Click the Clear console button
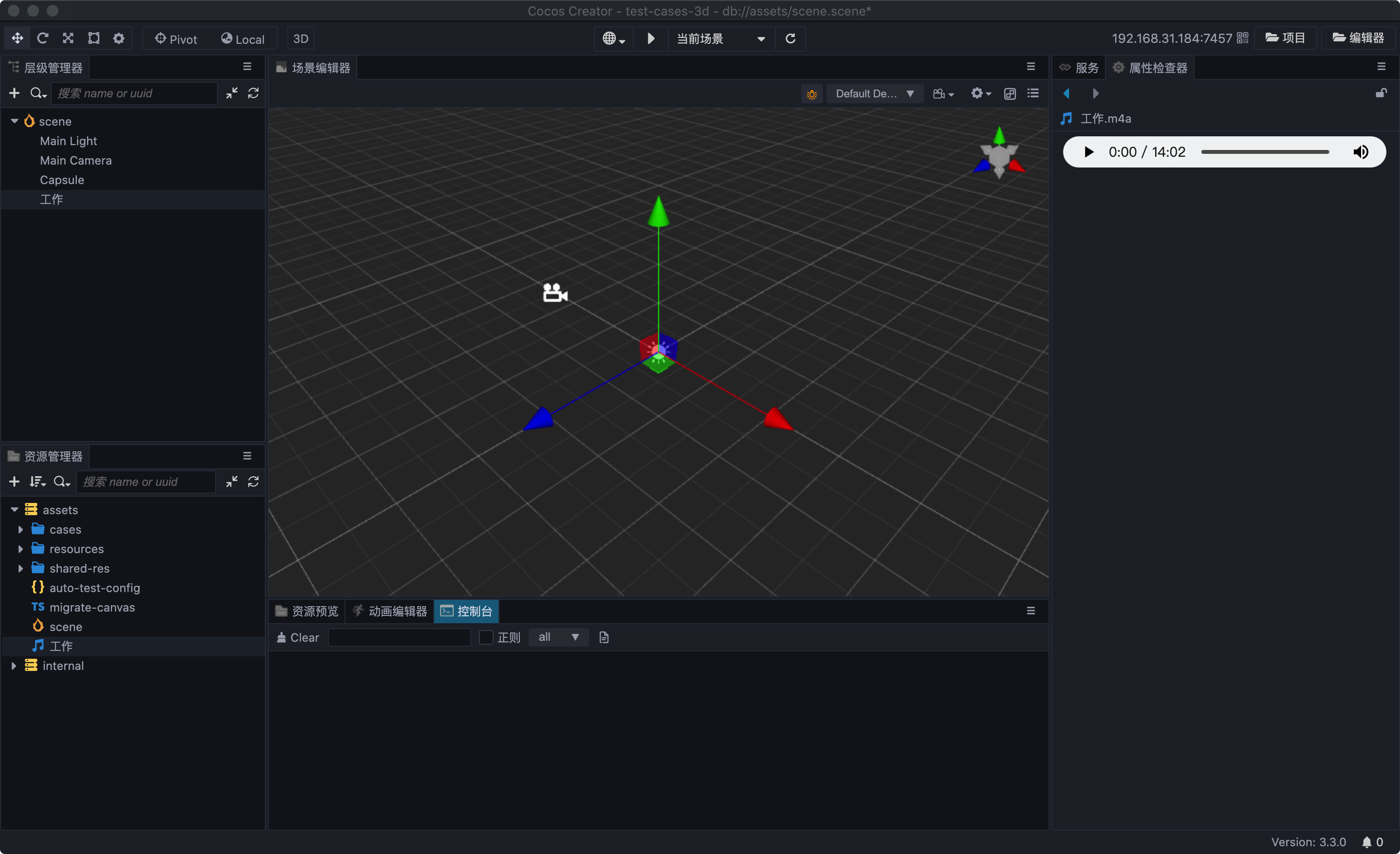 click(298, 637)
